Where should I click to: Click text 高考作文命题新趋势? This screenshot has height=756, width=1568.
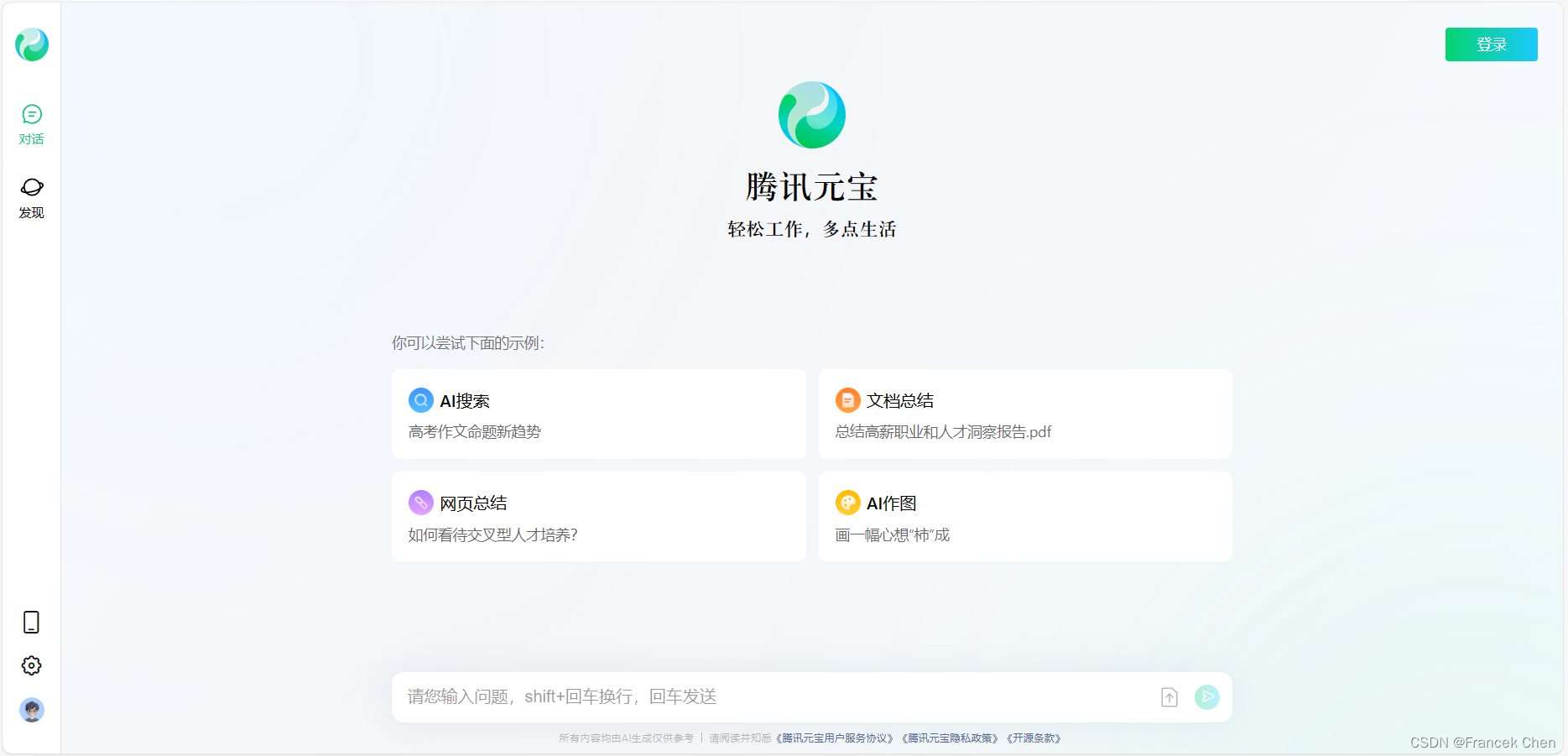point(475,432)
